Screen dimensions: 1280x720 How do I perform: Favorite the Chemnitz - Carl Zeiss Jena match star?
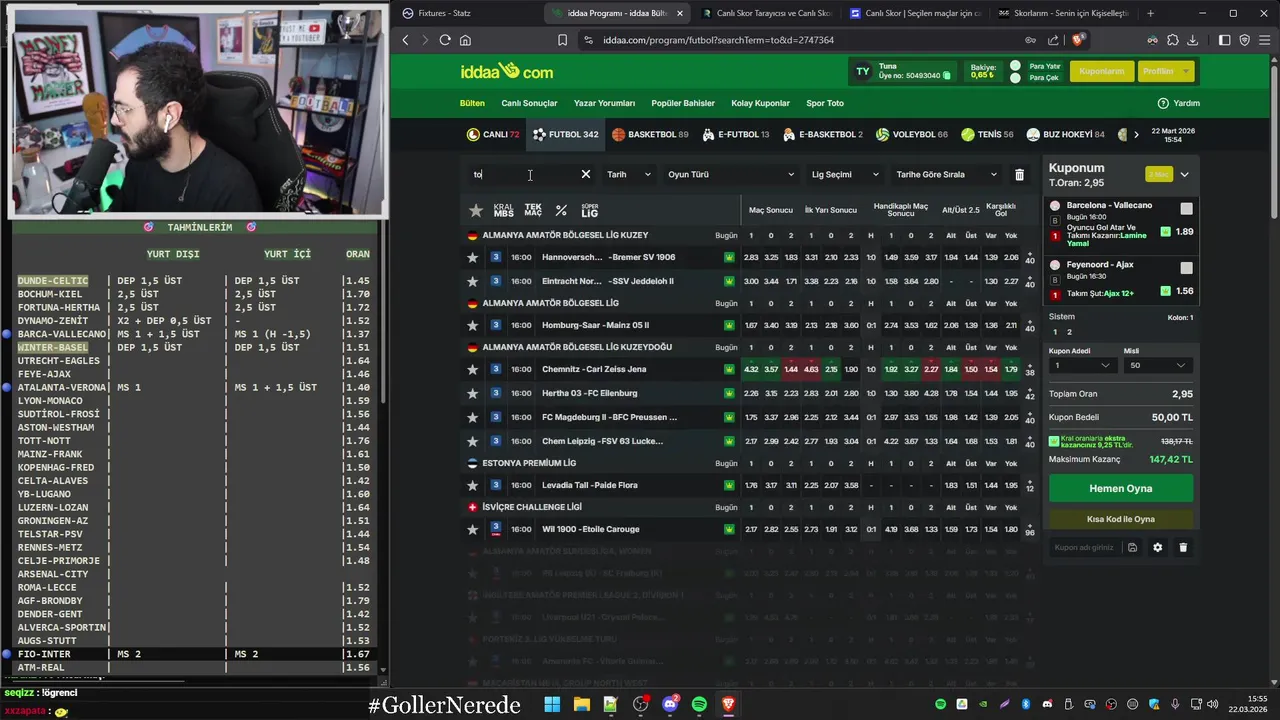[472, 369]
